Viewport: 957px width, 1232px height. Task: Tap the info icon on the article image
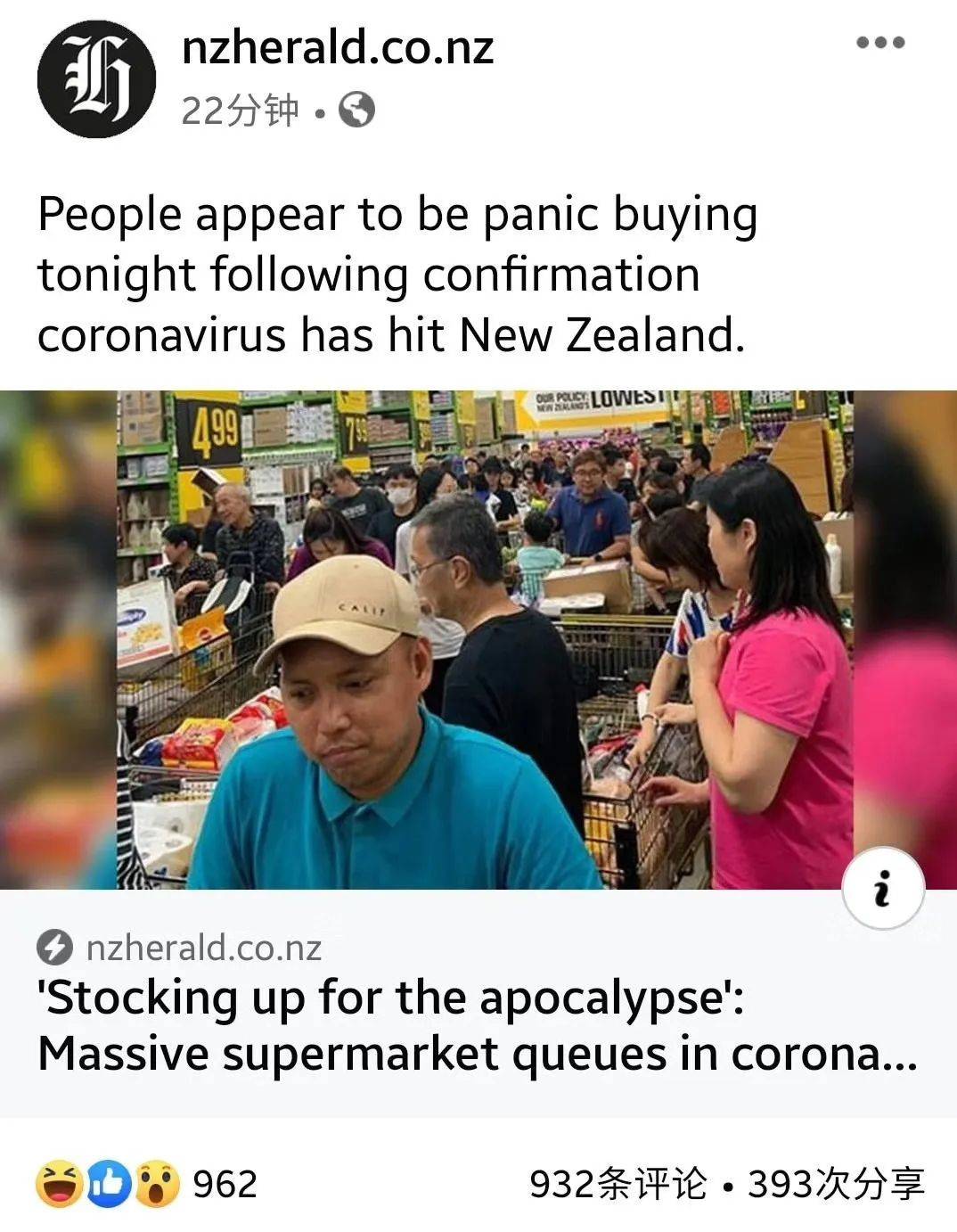tap(883, 889)
